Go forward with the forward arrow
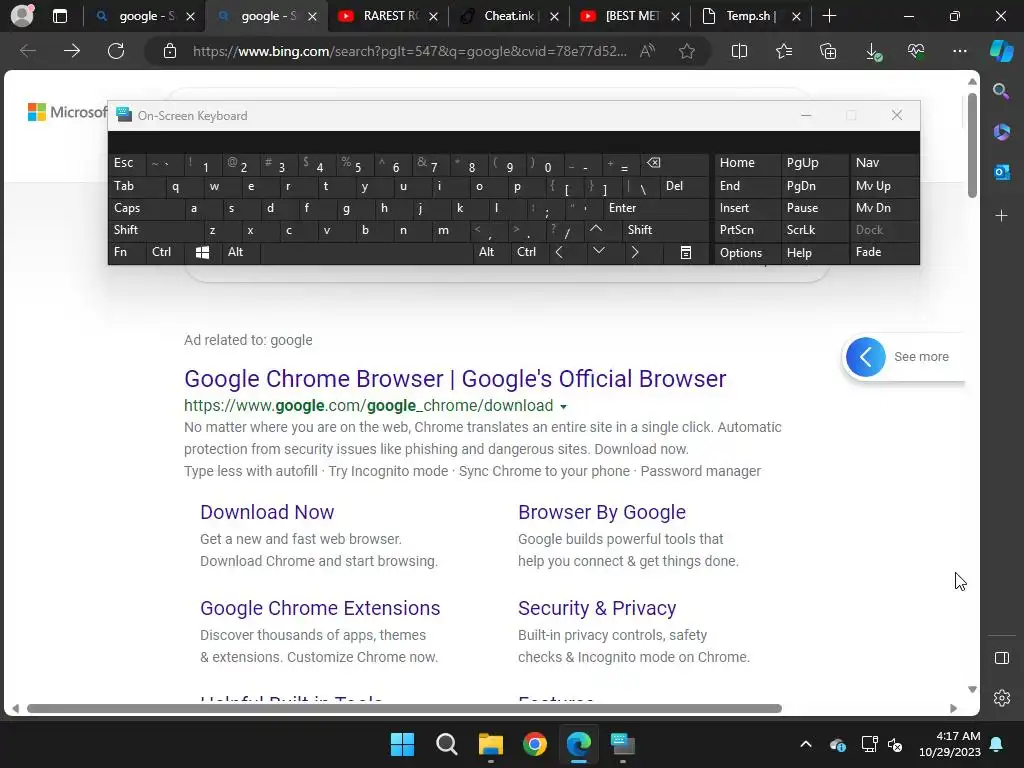The height and width of the screenshot is (768, 1024). 72,51
